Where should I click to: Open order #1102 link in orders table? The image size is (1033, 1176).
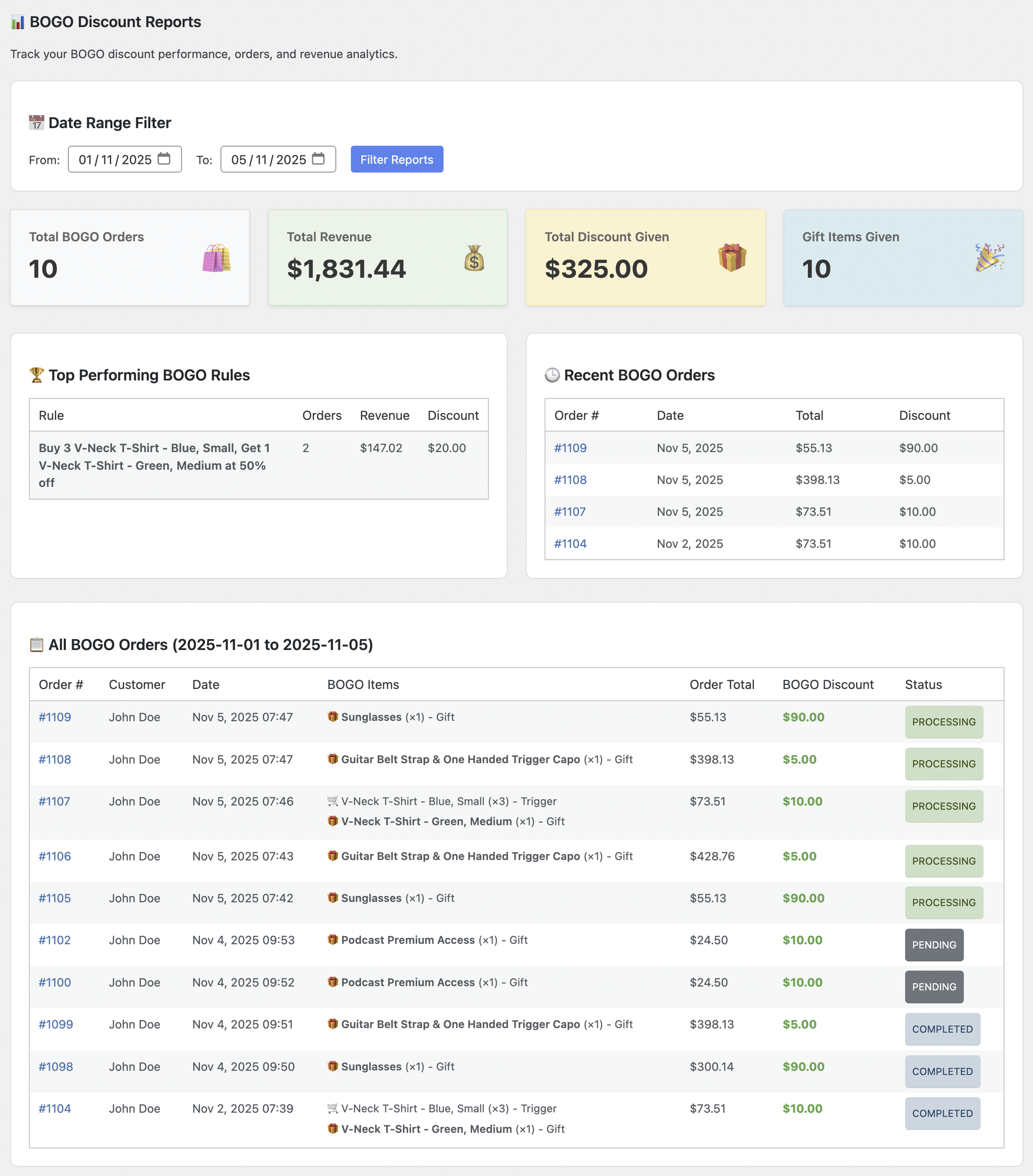pyautogui.click(x=55, y=940)
